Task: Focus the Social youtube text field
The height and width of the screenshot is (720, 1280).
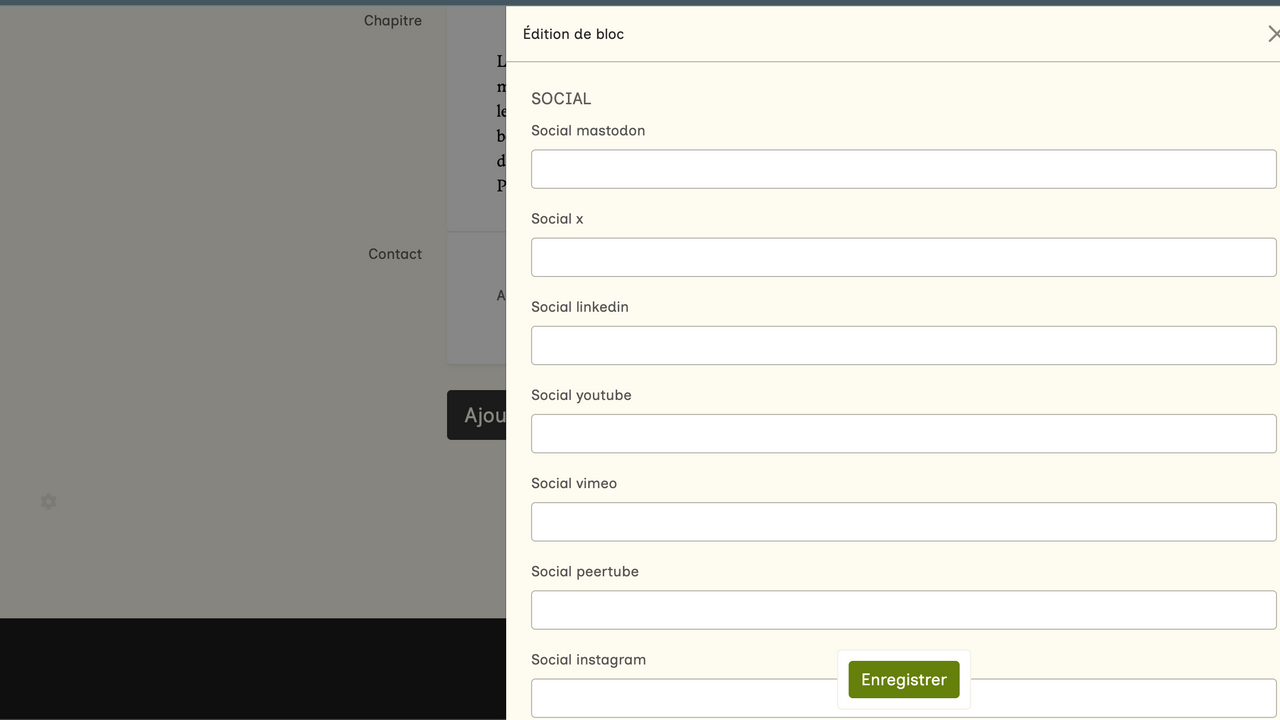Action: pos(903,433)
